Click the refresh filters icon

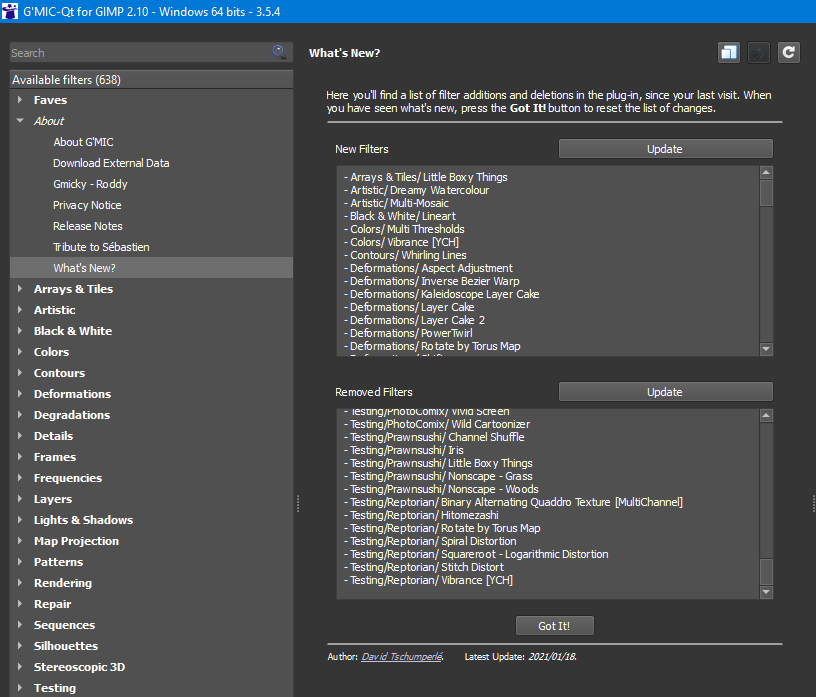pyautogui.click(x=789, y=53)
